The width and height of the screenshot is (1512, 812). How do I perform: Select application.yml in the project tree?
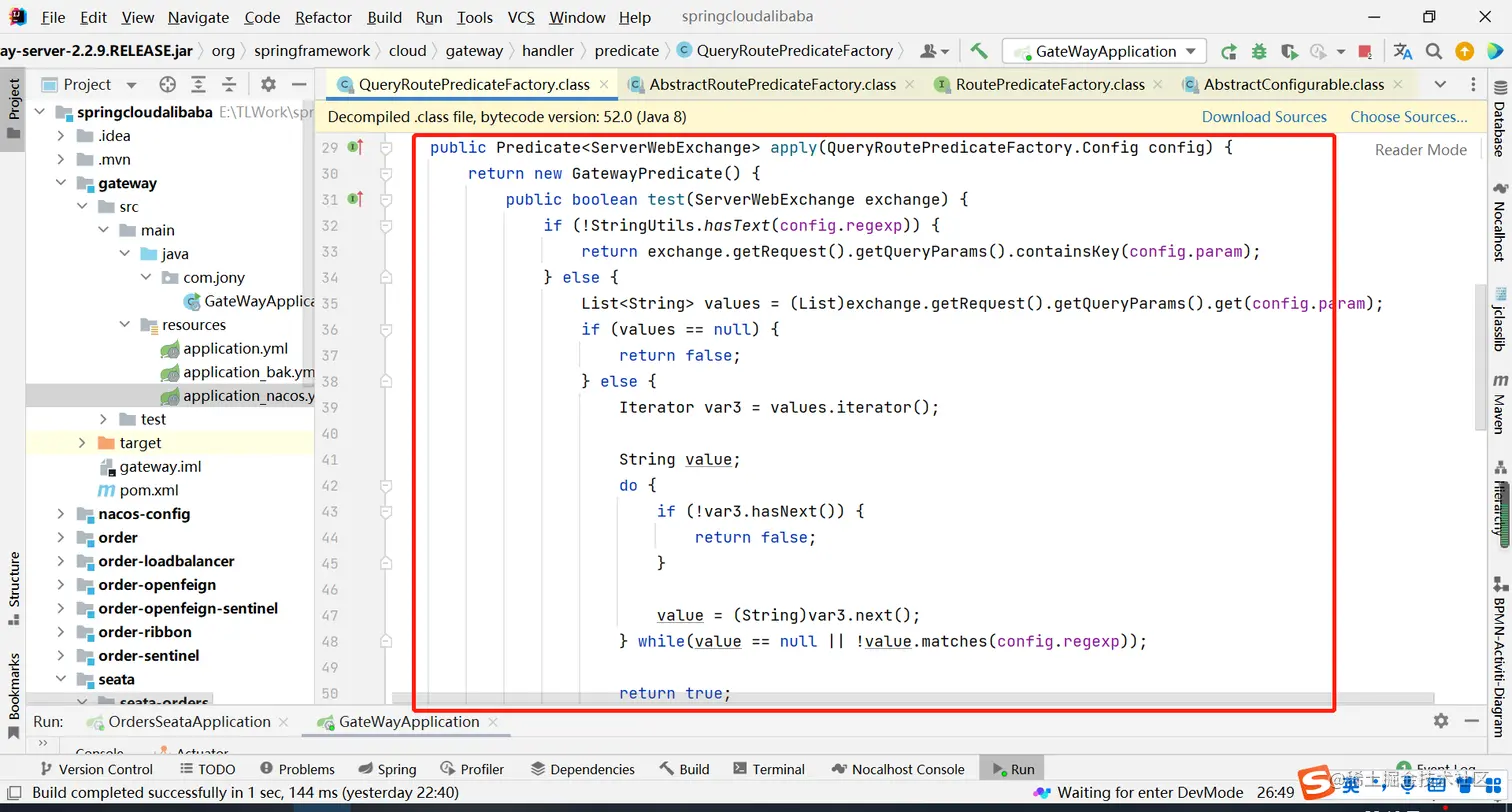(235, 349)
